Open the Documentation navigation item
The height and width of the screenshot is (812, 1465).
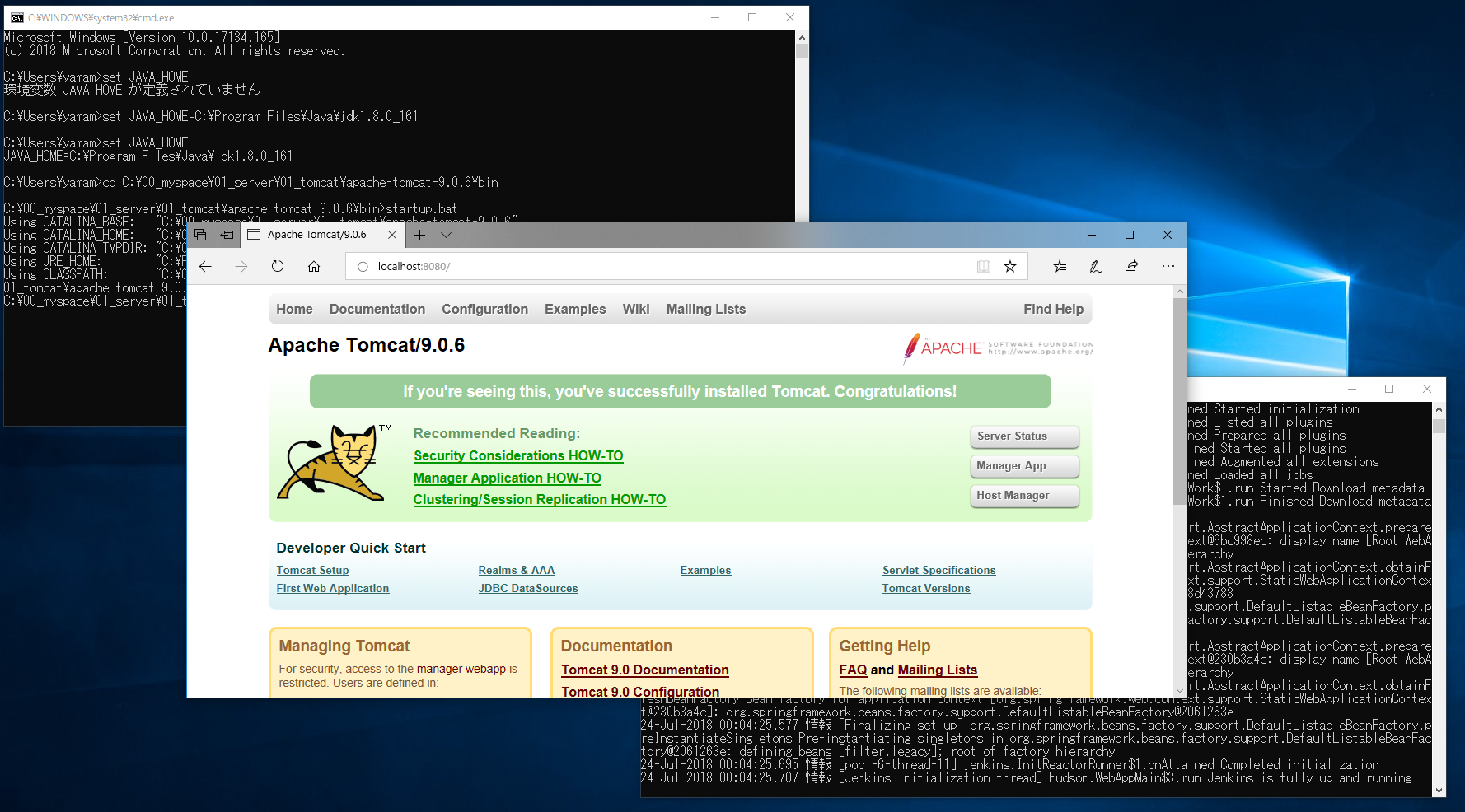click(x=377, y=309)
